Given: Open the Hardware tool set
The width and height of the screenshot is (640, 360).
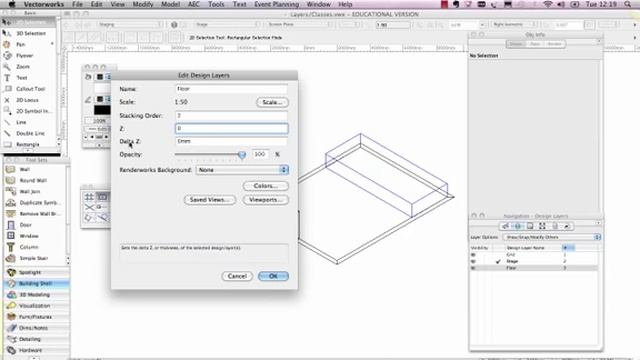Looking at the screenshot, I should [37, 350].
